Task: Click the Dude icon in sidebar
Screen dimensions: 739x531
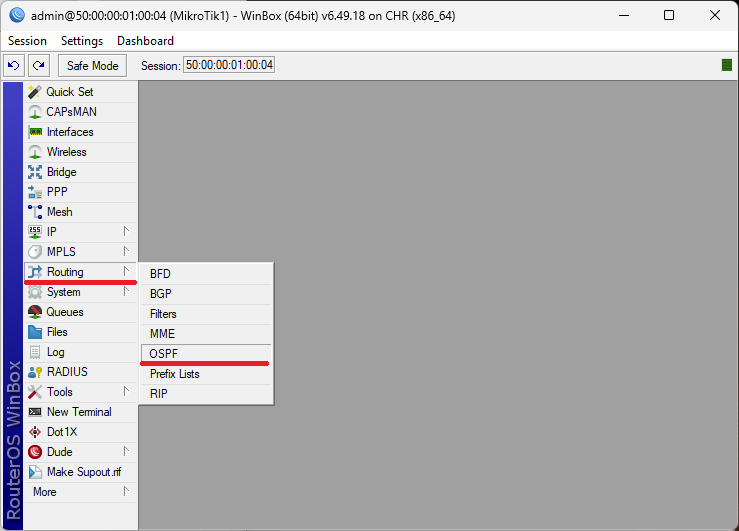Action: 35,452
